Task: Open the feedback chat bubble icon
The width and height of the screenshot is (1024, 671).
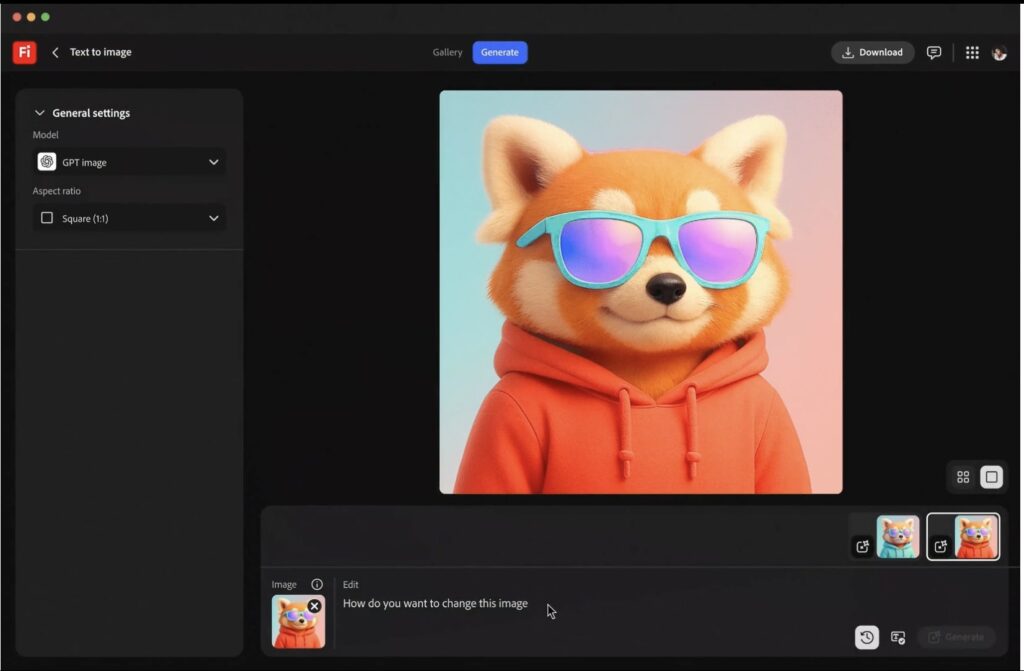Action: pos(934,52)
